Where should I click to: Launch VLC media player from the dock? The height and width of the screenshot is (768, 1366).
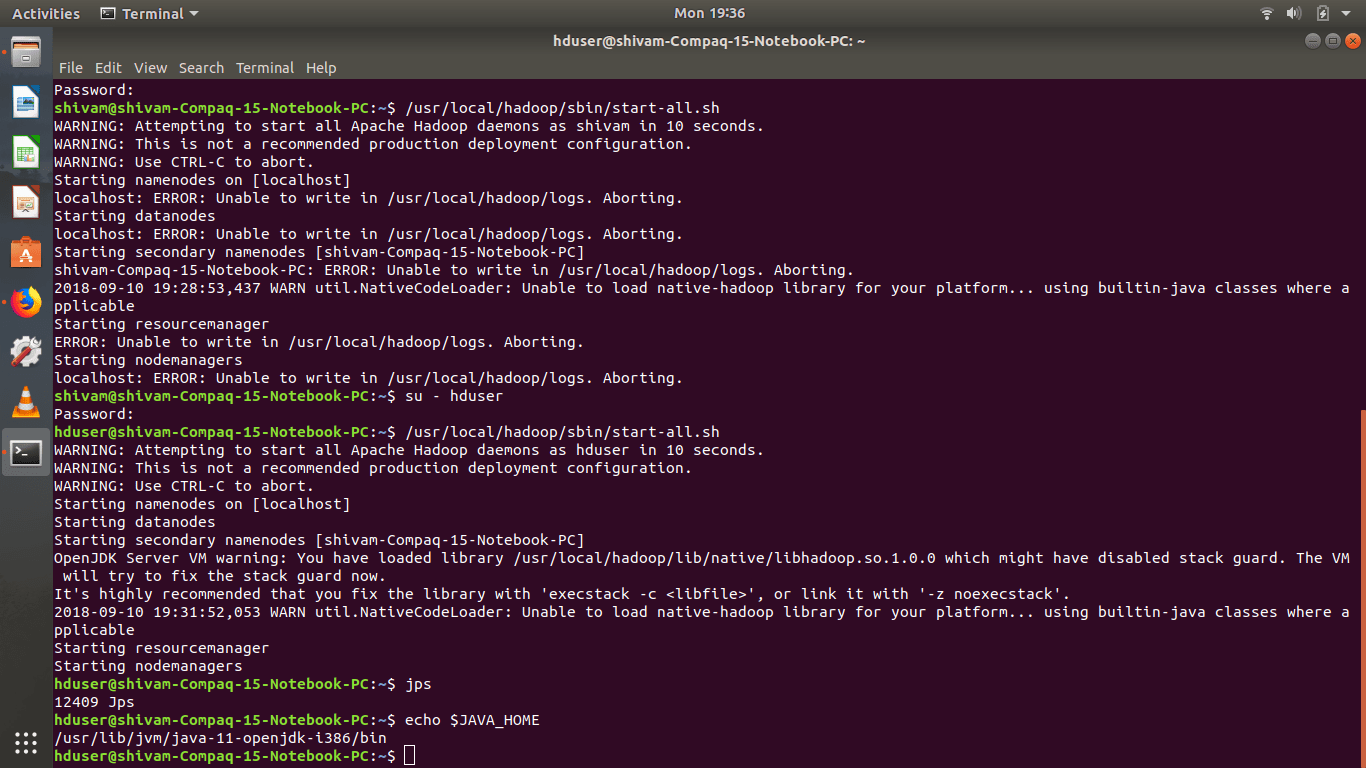[x=26, y=402]
